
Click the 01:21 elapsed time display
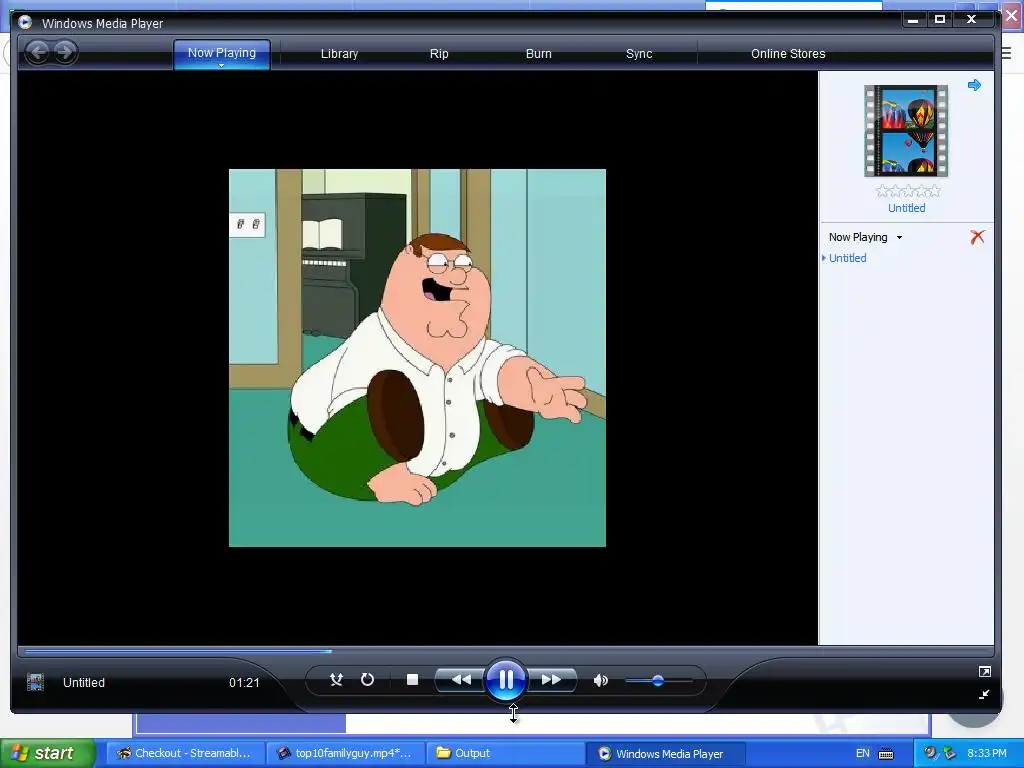[244, 682]
